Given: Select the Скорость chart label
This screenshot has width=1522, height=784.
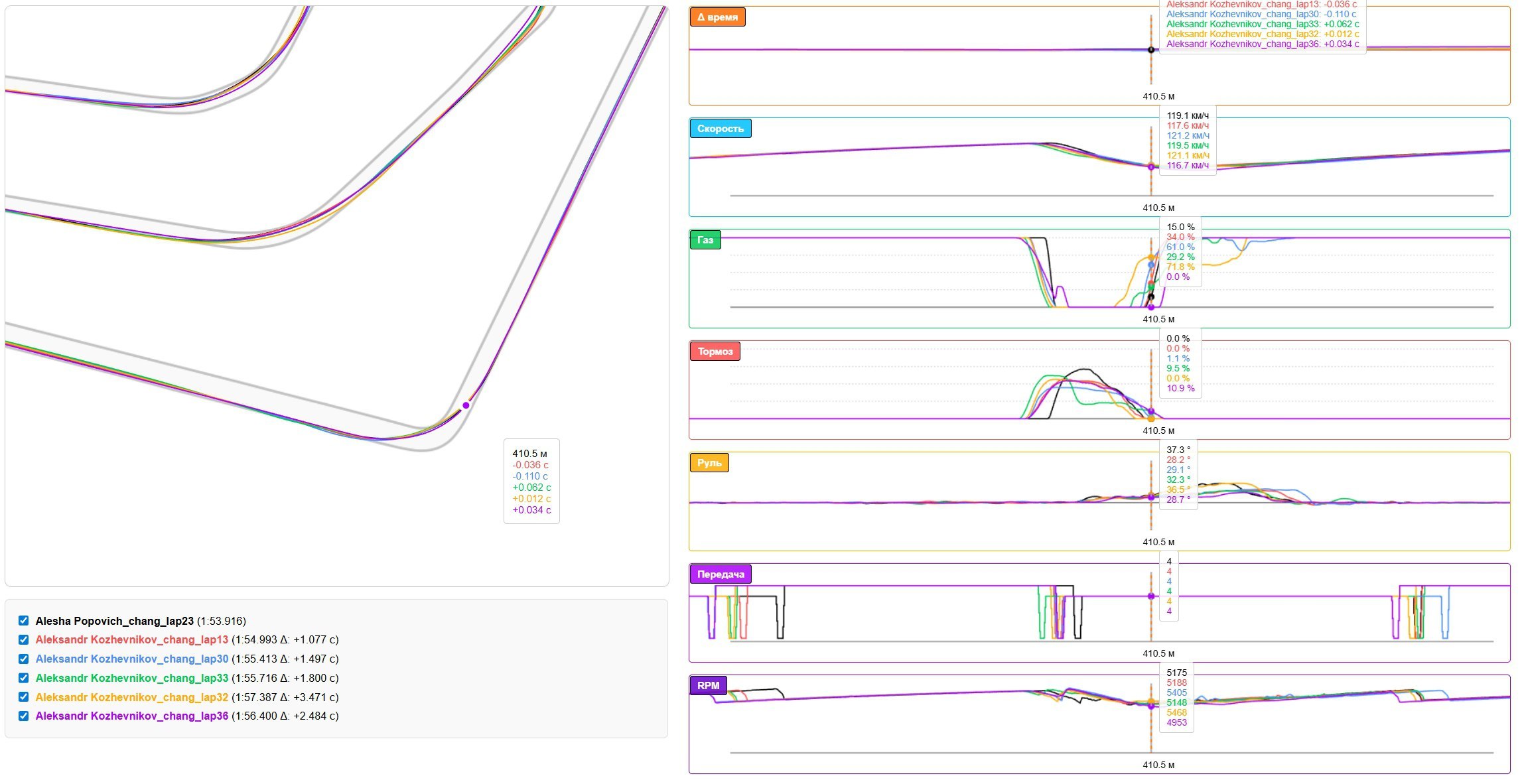Looking at the screenshot, I should tap(720, 129).
